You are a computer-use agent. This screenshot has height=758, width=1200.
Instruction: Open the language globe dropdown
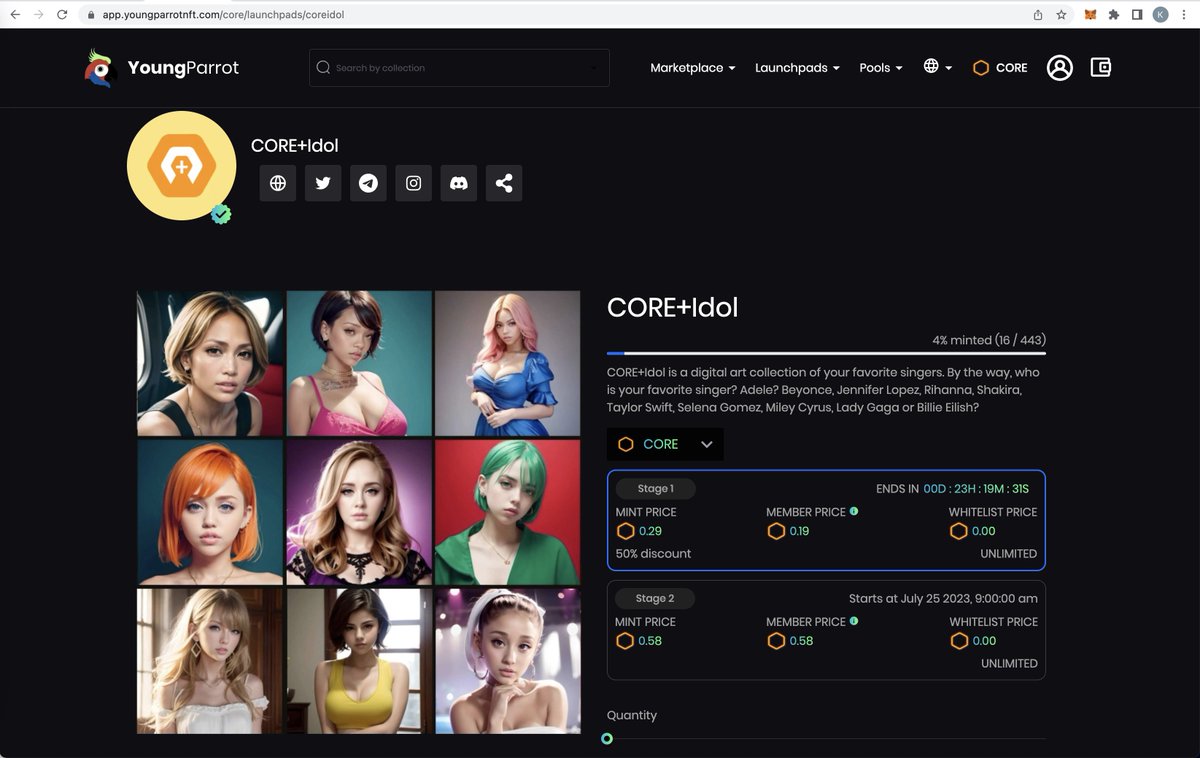click(x=938, y=67)
